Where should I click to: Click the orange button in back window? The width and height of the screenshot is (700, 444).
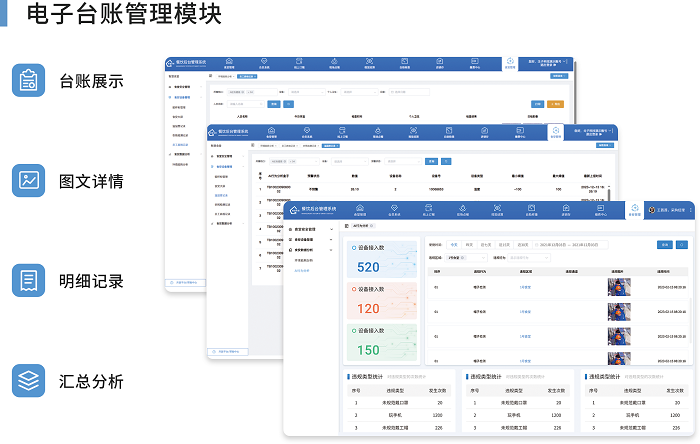tap(556, 103)
